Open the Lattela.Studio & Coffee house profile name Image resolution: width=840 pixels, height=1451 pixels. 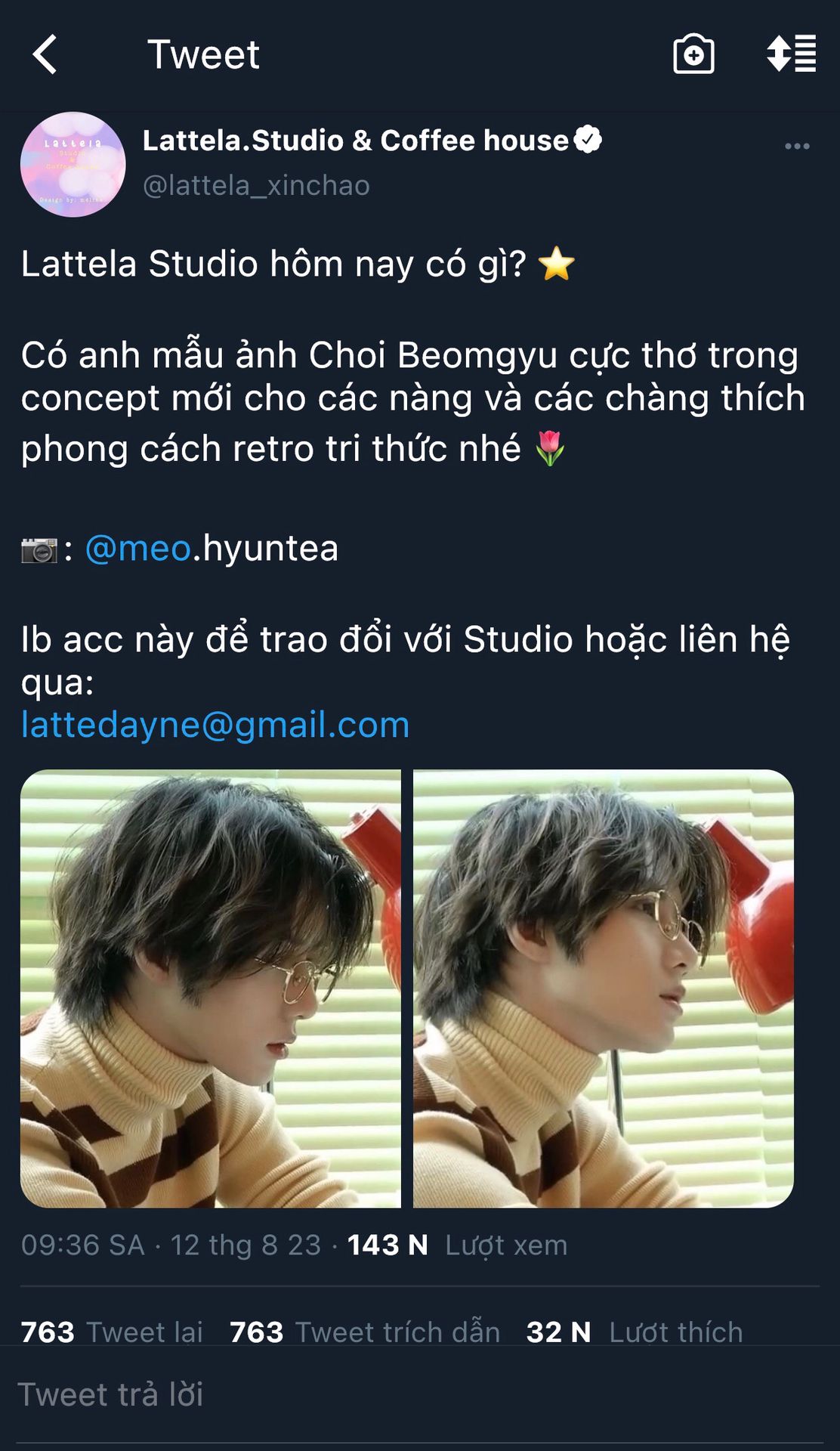point(355,141)
